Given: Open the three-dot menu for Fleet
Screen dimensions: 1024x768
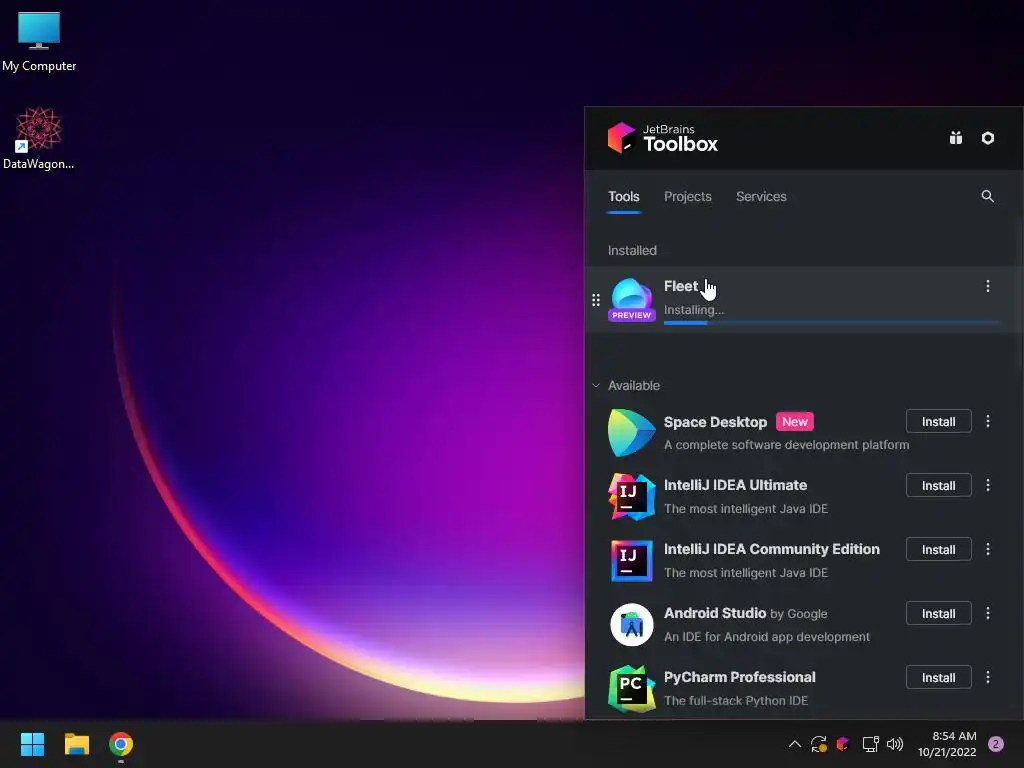Looking at the screenshot, I should (x=987, y=286).
